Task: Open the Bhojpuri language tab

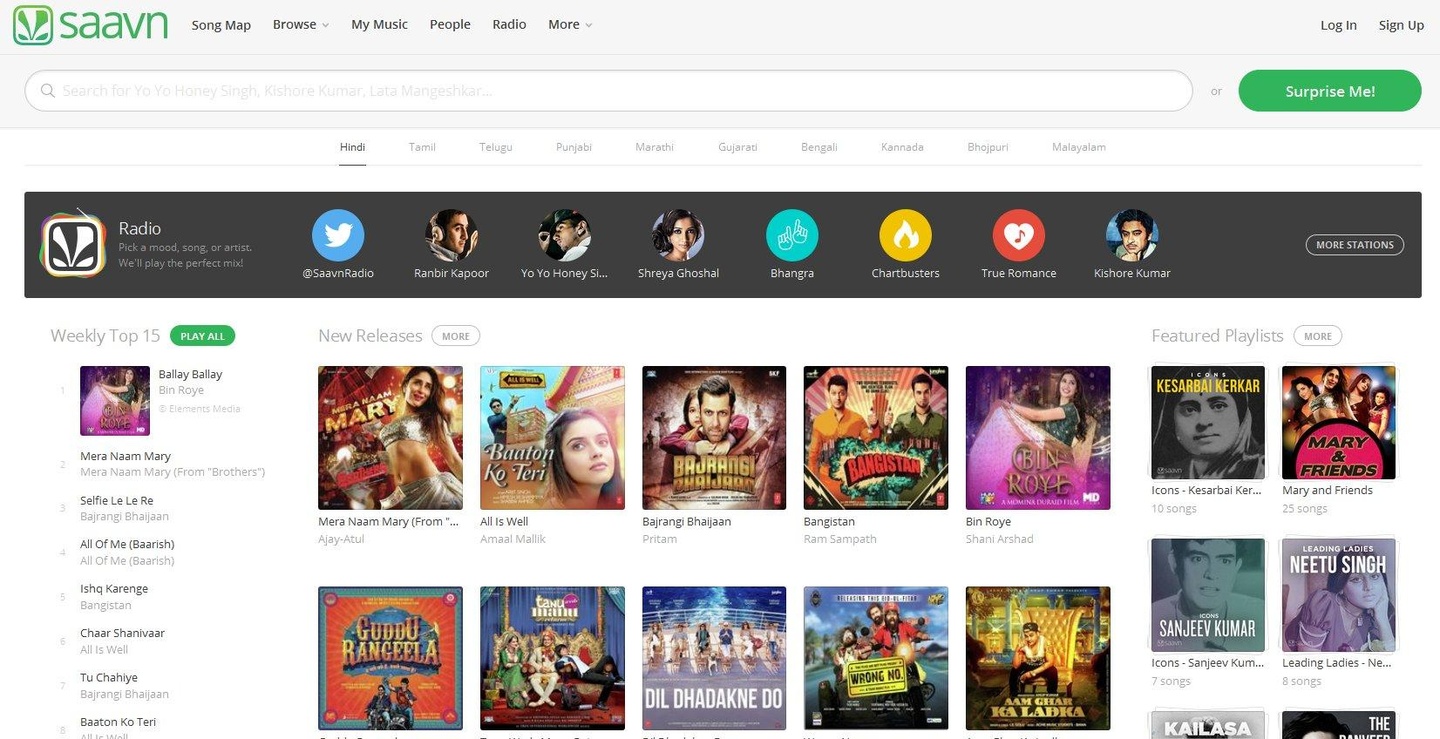Action: point(988,147)
